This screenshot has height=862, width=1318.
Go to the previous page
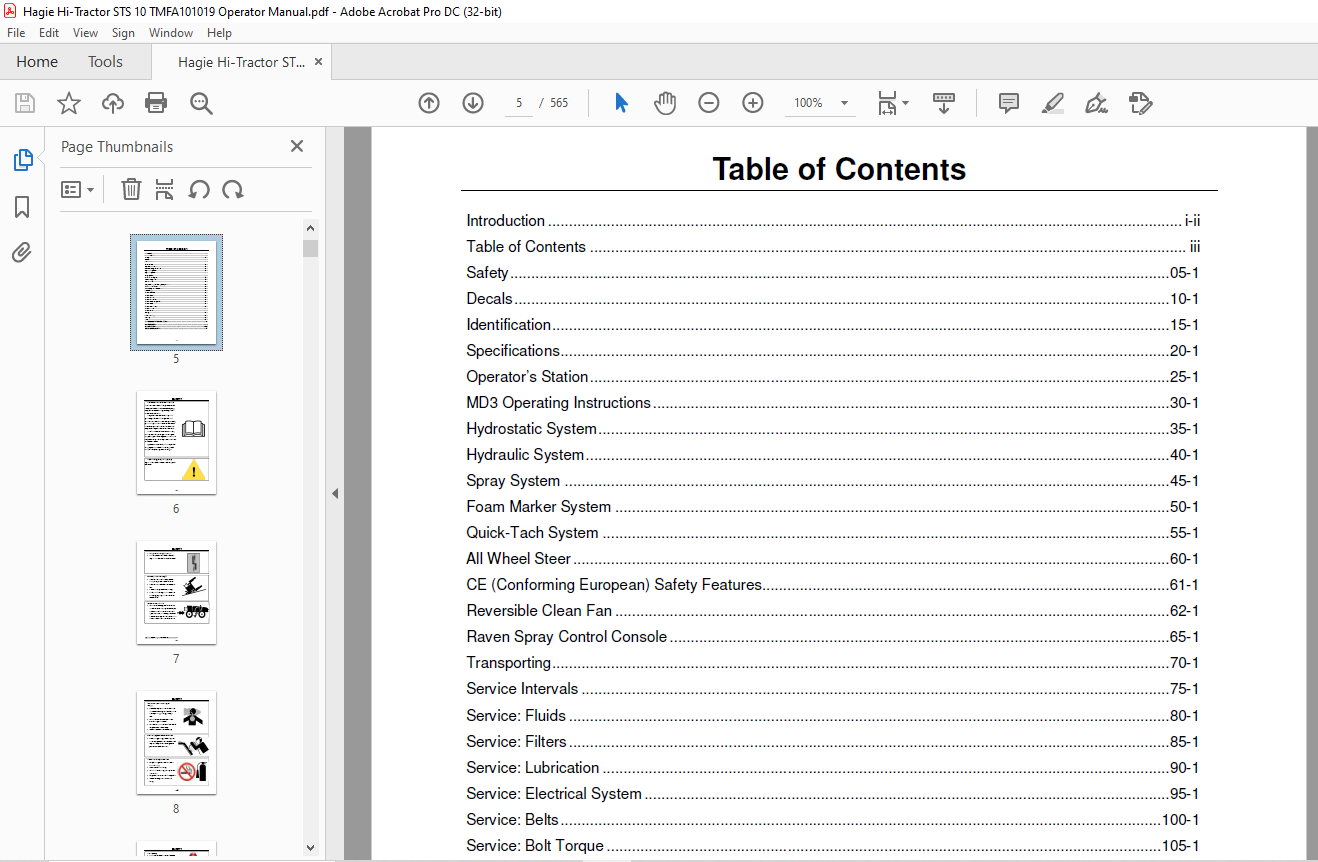pyautogui.click(x=429, y=103)
